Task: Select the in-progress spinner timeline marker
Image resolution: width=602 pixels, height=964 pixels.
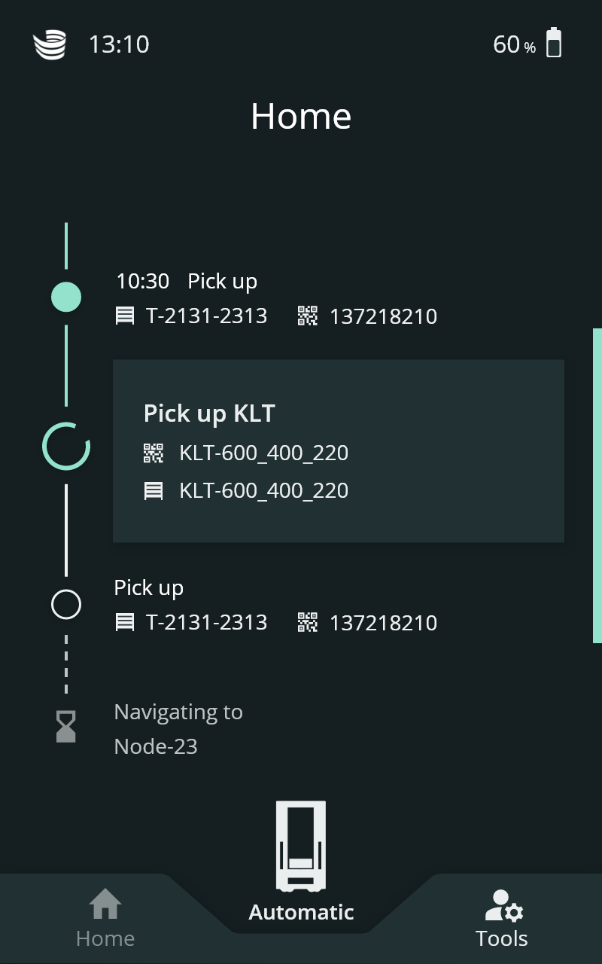Action: point(66,446)
